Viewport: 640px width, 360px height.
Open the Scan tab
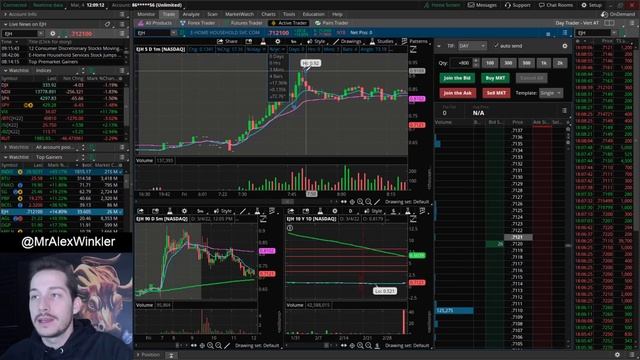212,14
